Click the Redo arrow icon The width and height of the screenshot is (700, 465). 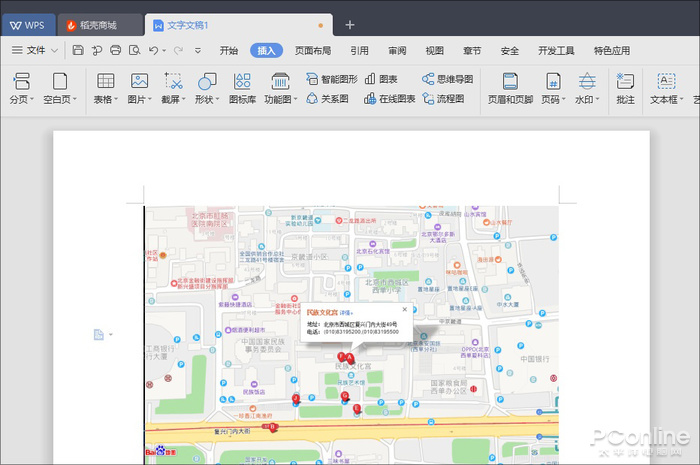(178, 50)
